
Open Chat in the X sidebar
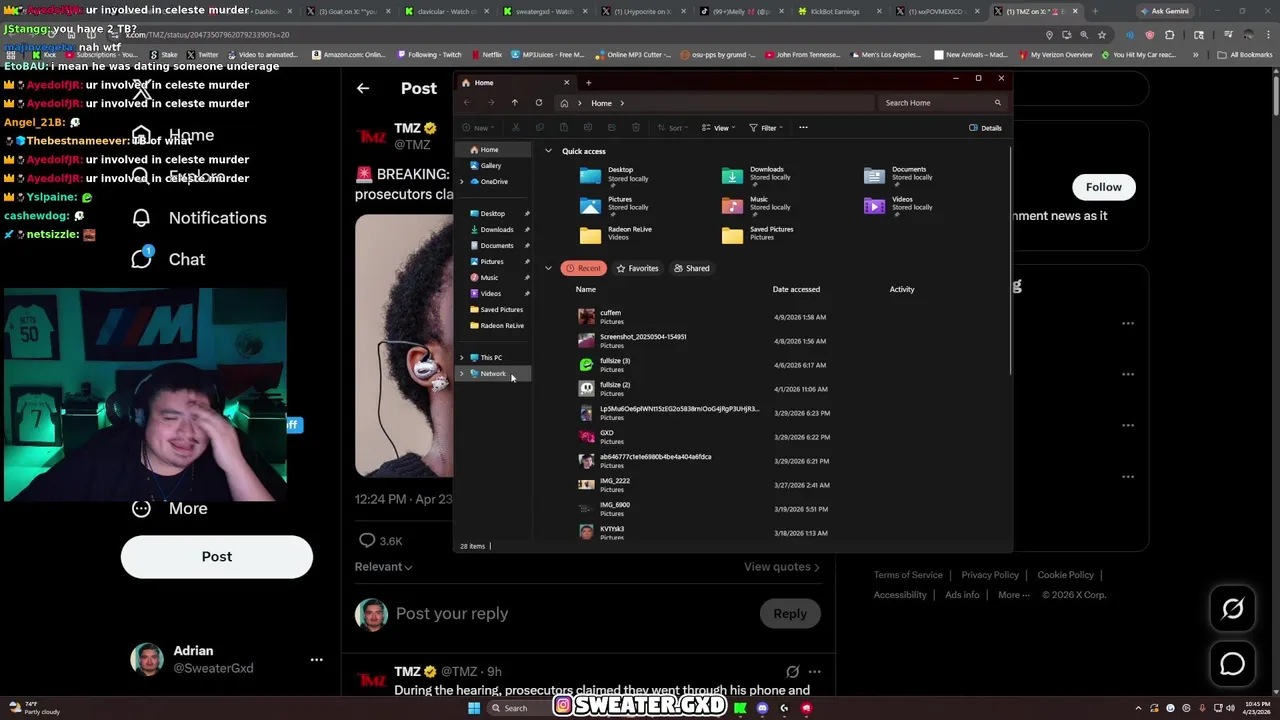[x=169, y=259]
